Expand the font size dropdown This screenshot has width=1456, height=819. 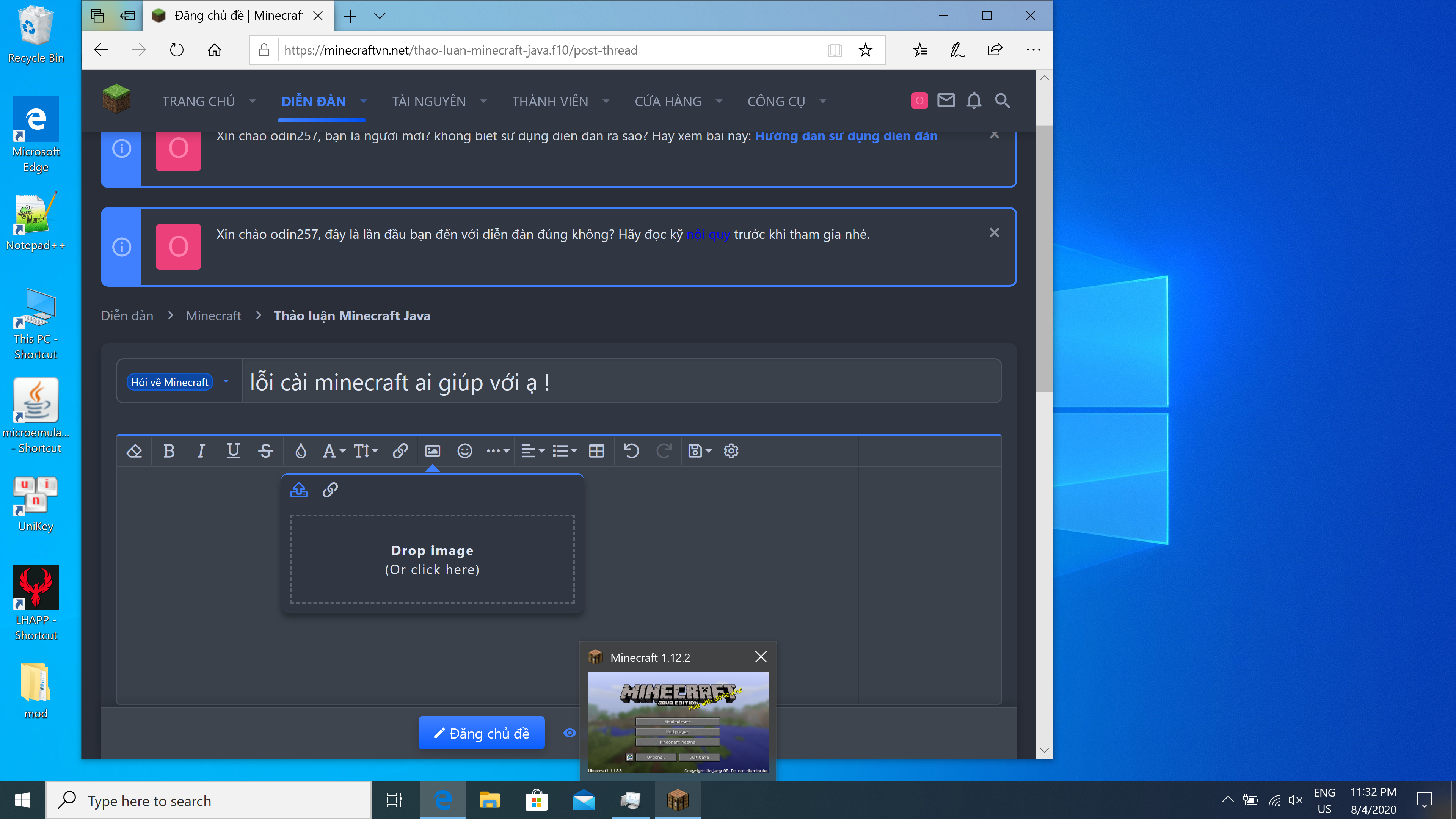366,451
